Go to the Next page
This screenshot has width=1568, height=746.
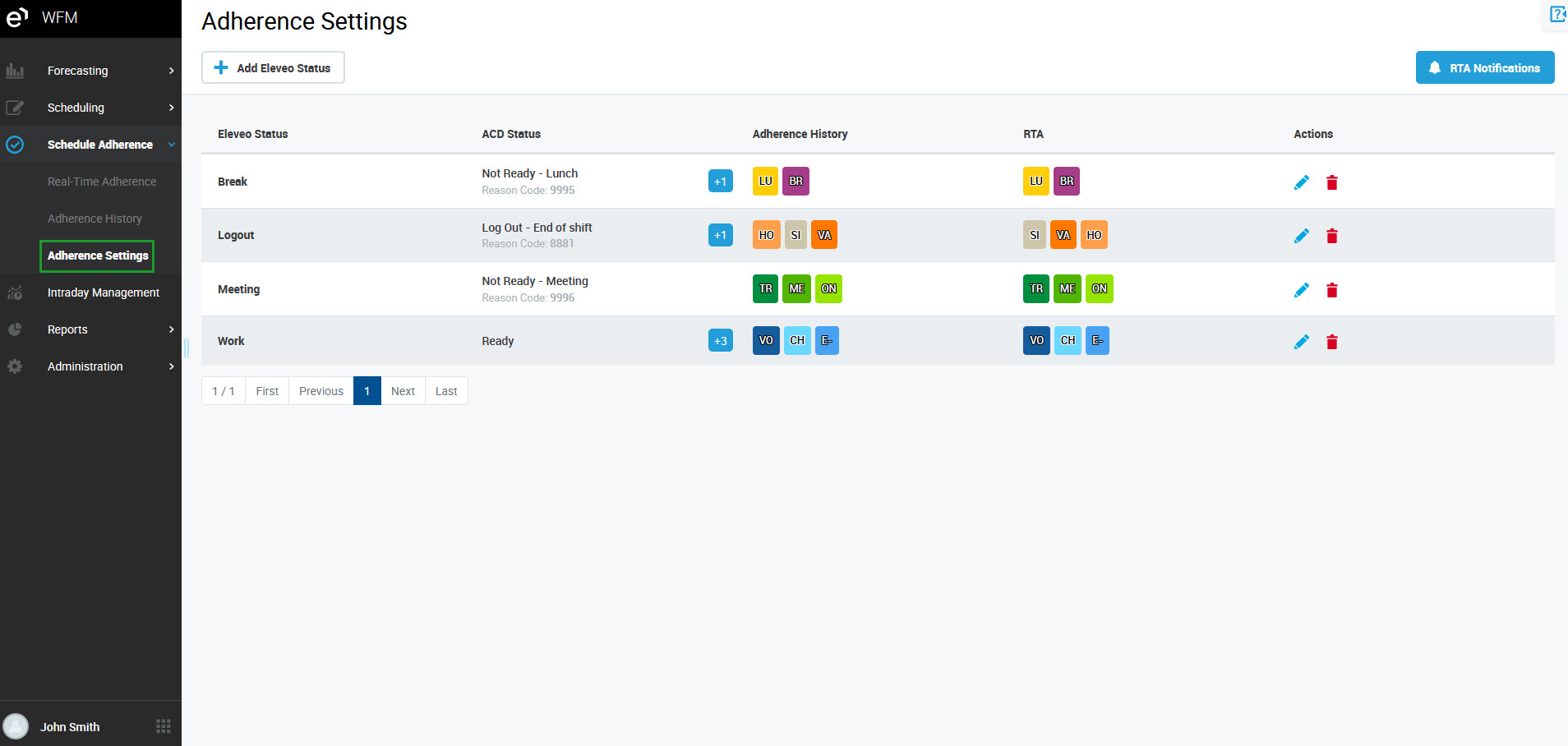tap(403, 391)
